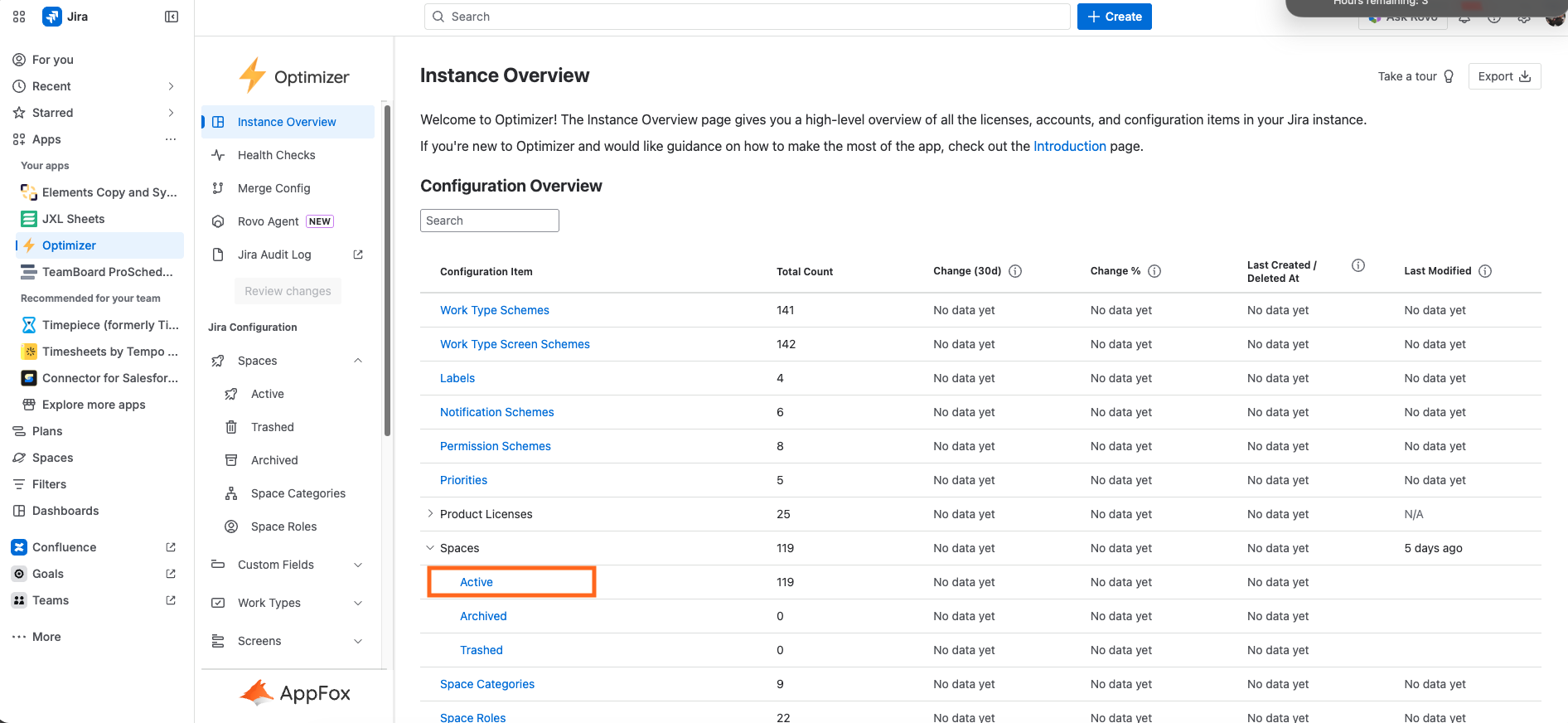1568x723 pixels.
Task: Expand the Product Licenses row
Action: (x=430, y=514)
